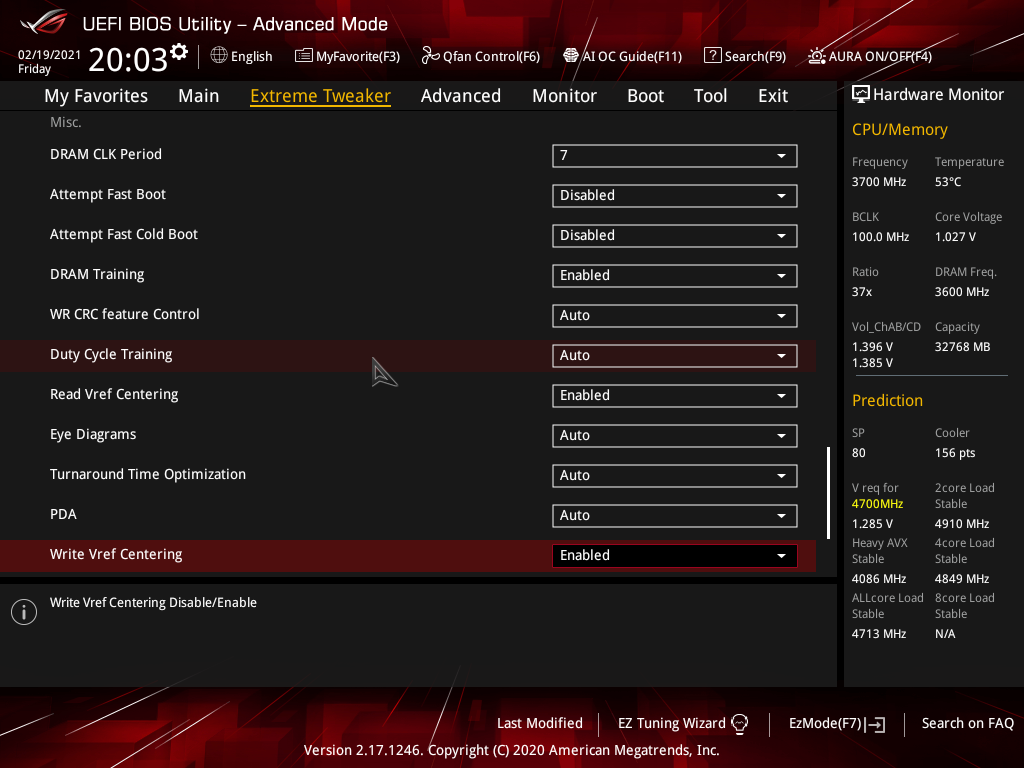The width and height of the screenshot is (1024, 768).
Task: Click the 02/19/2021 date text
Action: (49, 55)
